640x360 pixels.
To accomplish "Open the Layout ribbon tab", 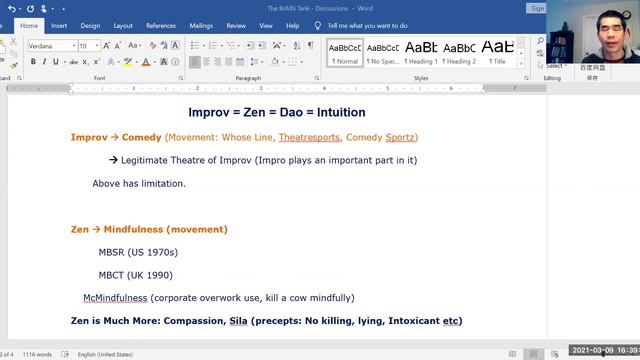I will (123, 26).
